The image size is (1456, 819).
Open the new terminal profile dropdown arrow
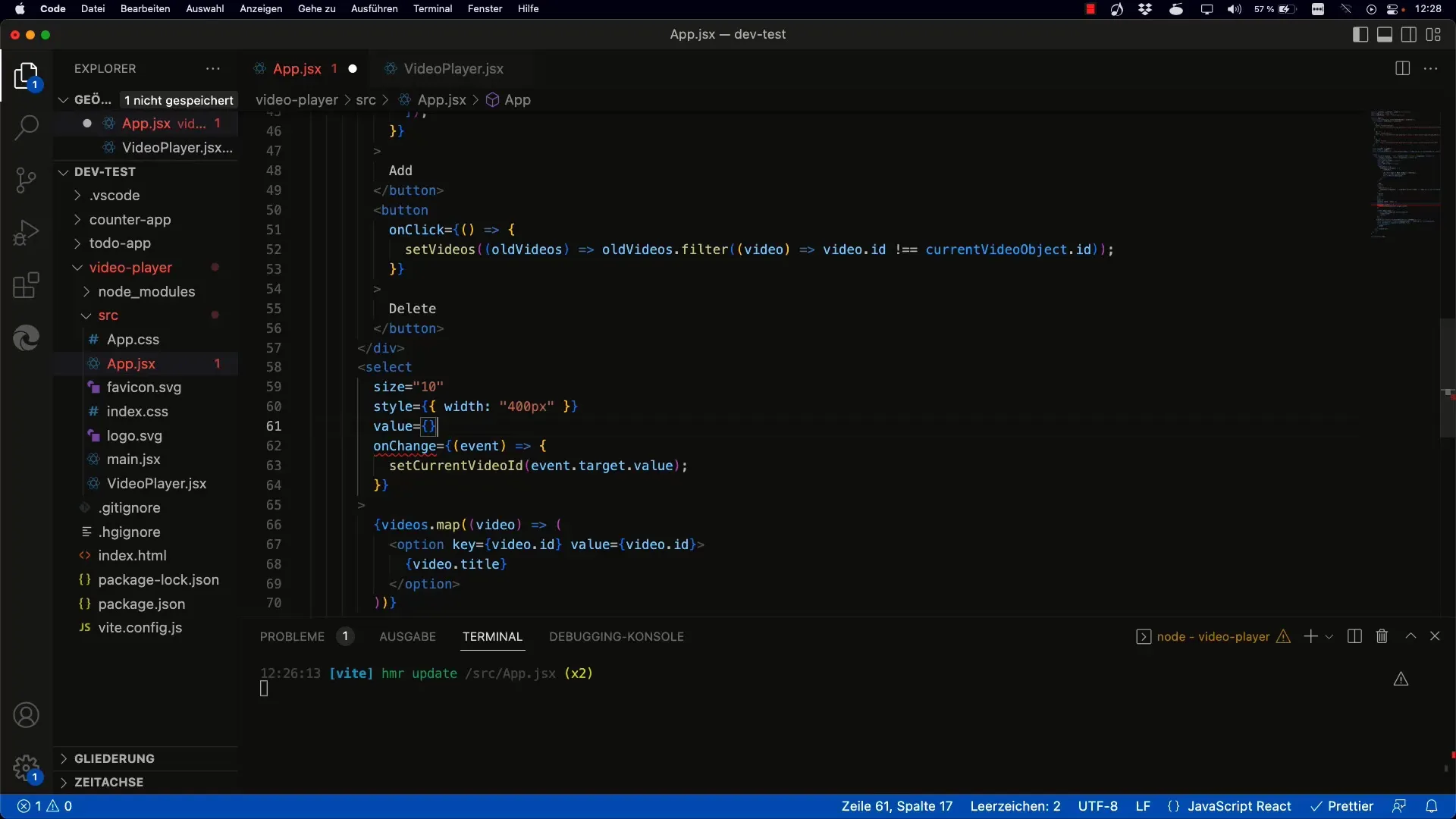click(x=1329, y=637)
